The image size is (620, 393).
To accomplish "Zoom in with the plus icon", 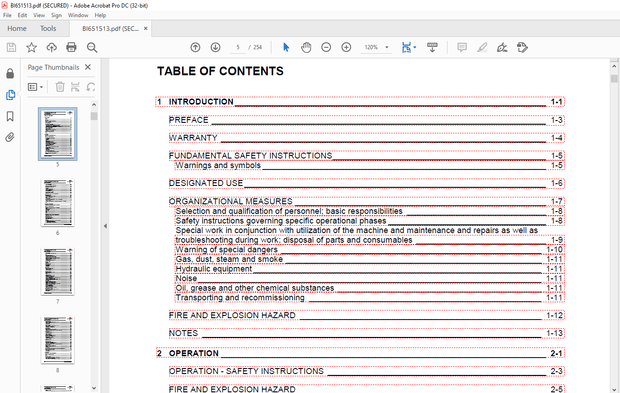I will click(346, 47).
